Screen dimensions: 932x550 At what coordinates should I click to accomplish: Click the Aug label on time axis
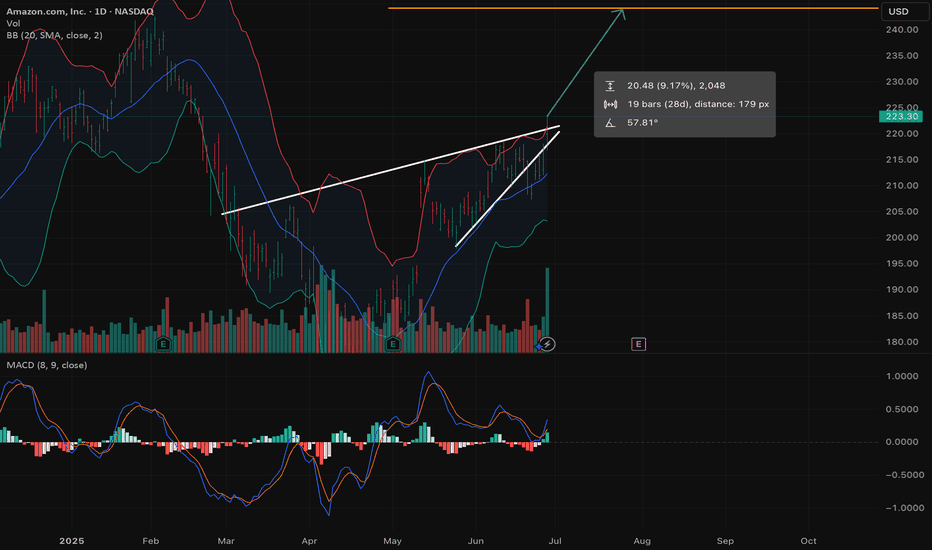click(x=642, y=541)
